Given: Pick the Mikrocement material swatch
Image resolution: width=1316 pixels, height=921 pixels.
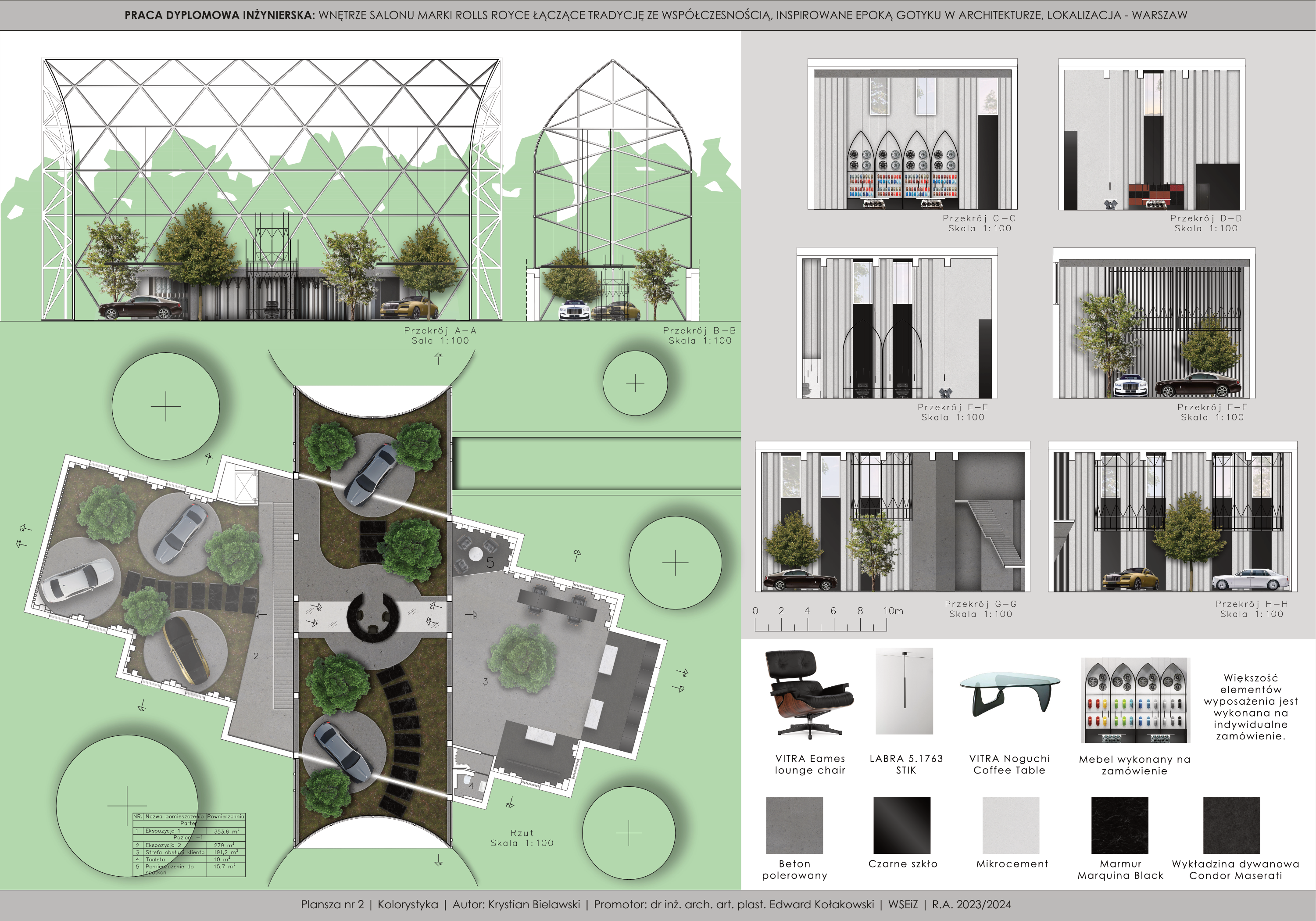Looking at the screenshot, I should click(x=1011, y=824).
